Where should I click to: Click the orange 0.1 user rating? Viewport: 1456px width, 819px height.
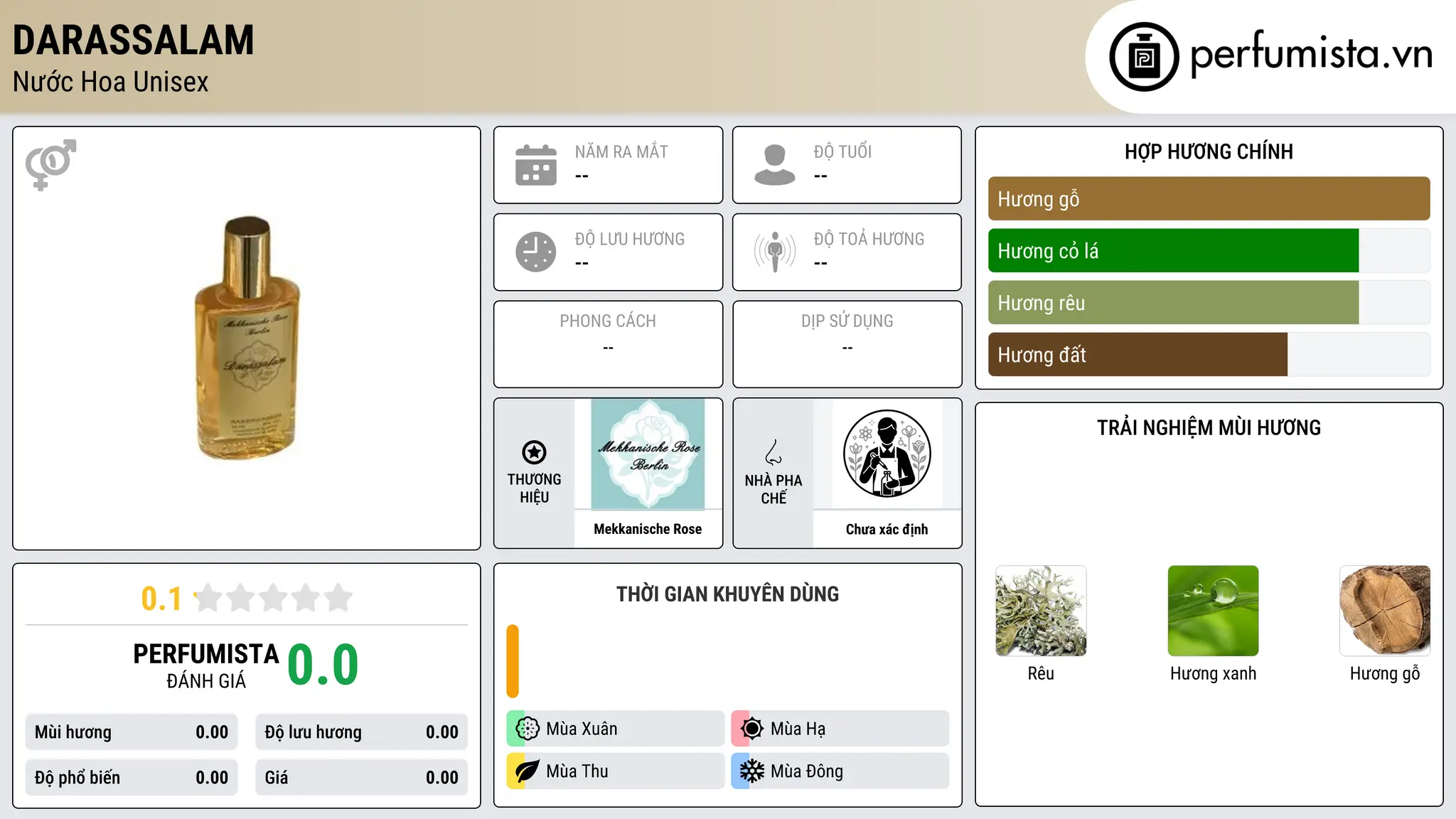161,599
